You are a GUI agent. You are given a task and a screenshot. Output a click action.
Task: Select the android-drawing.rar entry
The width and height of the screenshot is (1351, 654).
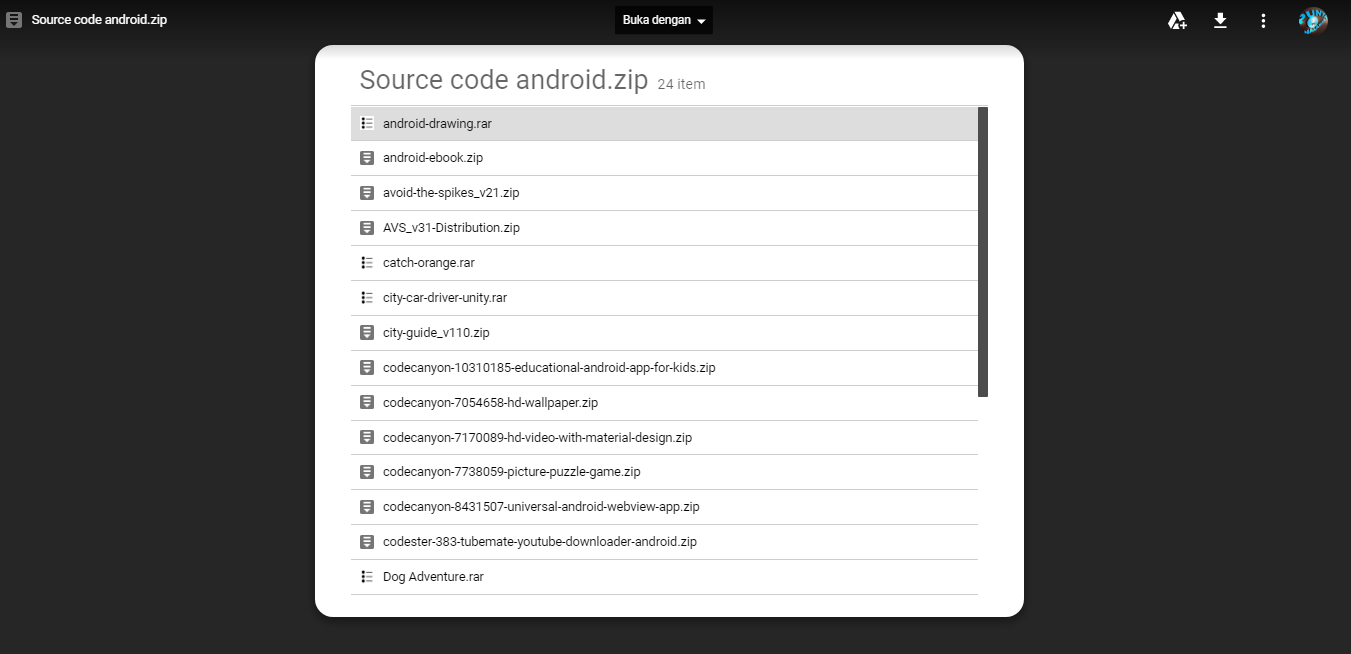click(438, 123)
